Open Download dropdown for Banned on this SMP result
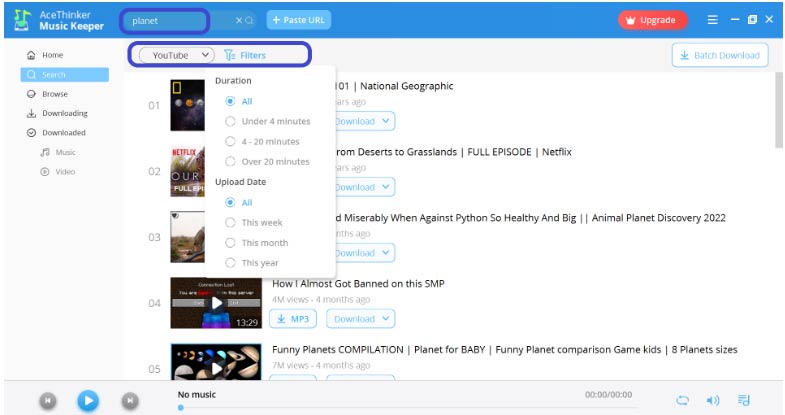Screen dimensions: 785x415 coord(360,319)
